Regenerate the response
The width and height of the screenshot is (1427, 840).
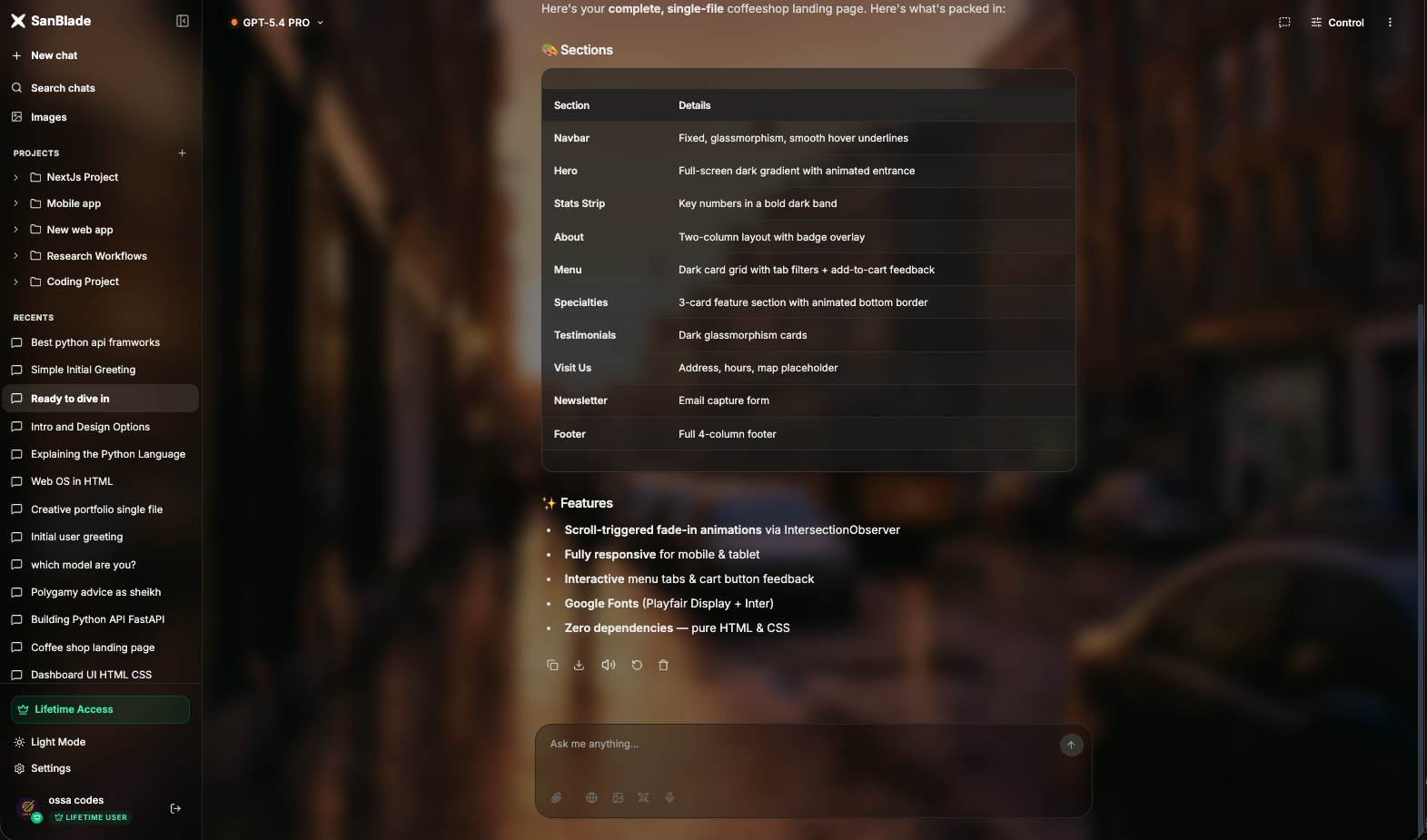(637, 665)
